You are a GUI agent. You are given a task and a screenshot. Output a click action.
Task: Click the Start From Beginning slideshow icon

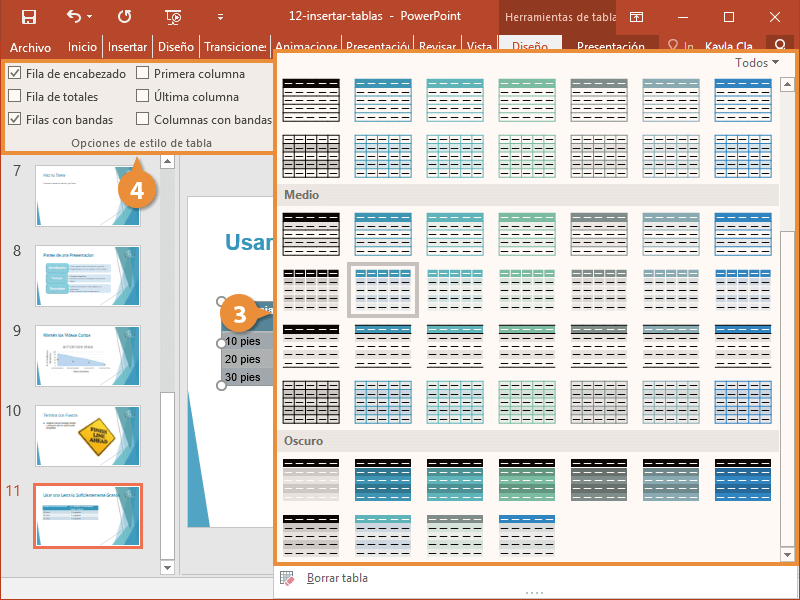(174, 17)
